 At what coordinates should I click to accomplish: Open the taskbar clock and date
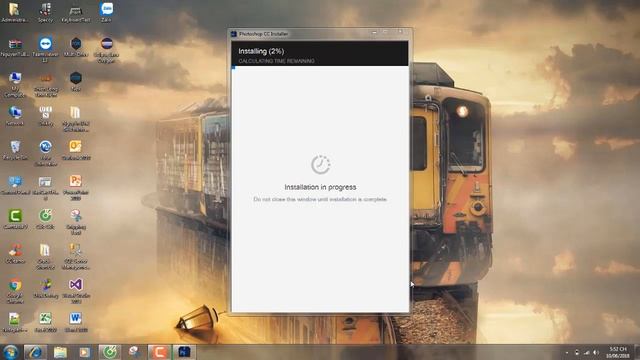[618, 352]
